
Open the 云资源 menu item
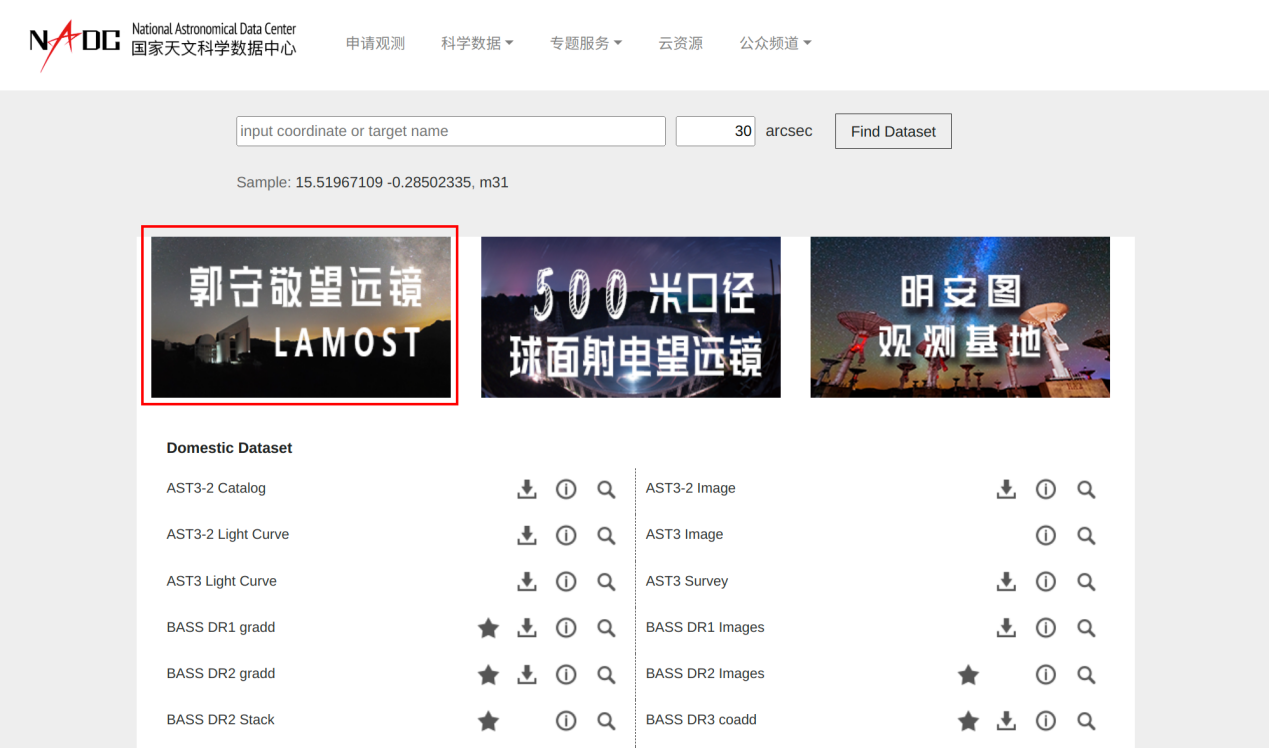(680, 43)
